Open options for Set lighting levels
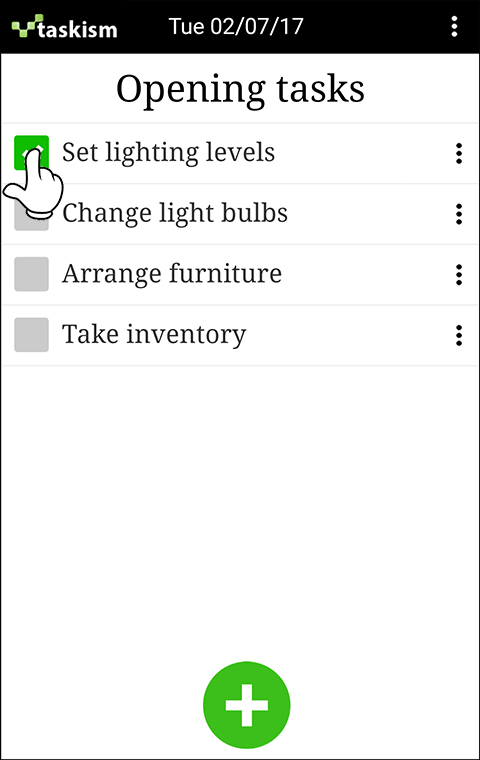 [x=459, y=154]
